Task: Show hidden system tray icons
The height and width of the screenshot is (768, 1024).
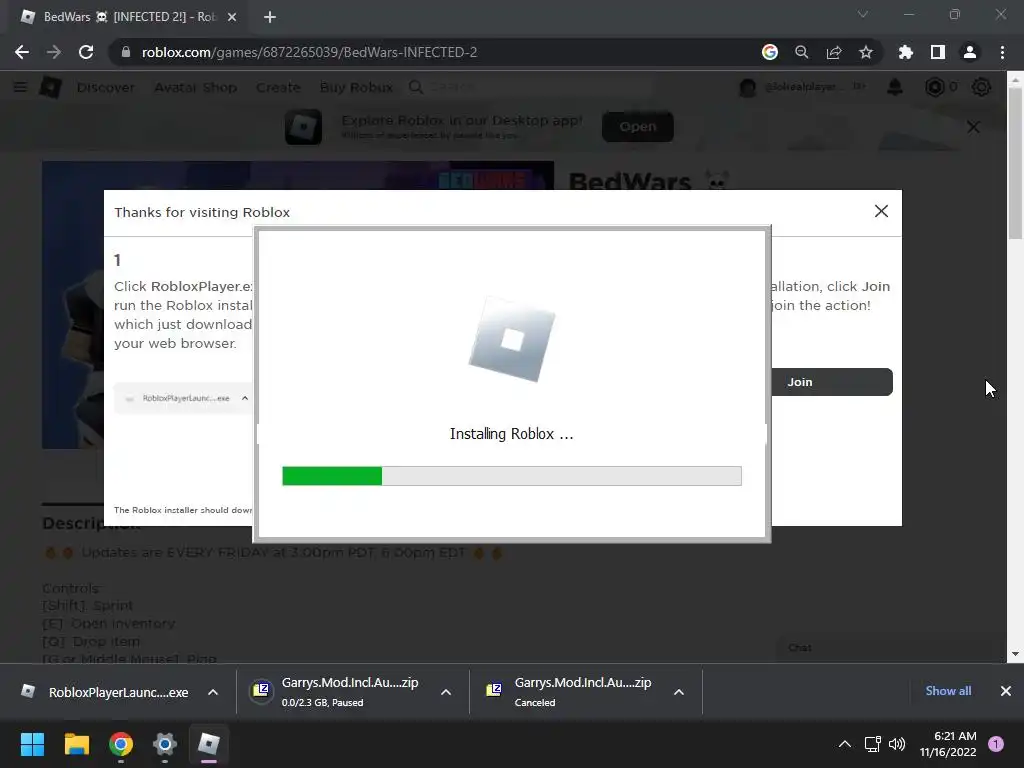Action: point(844,744)
